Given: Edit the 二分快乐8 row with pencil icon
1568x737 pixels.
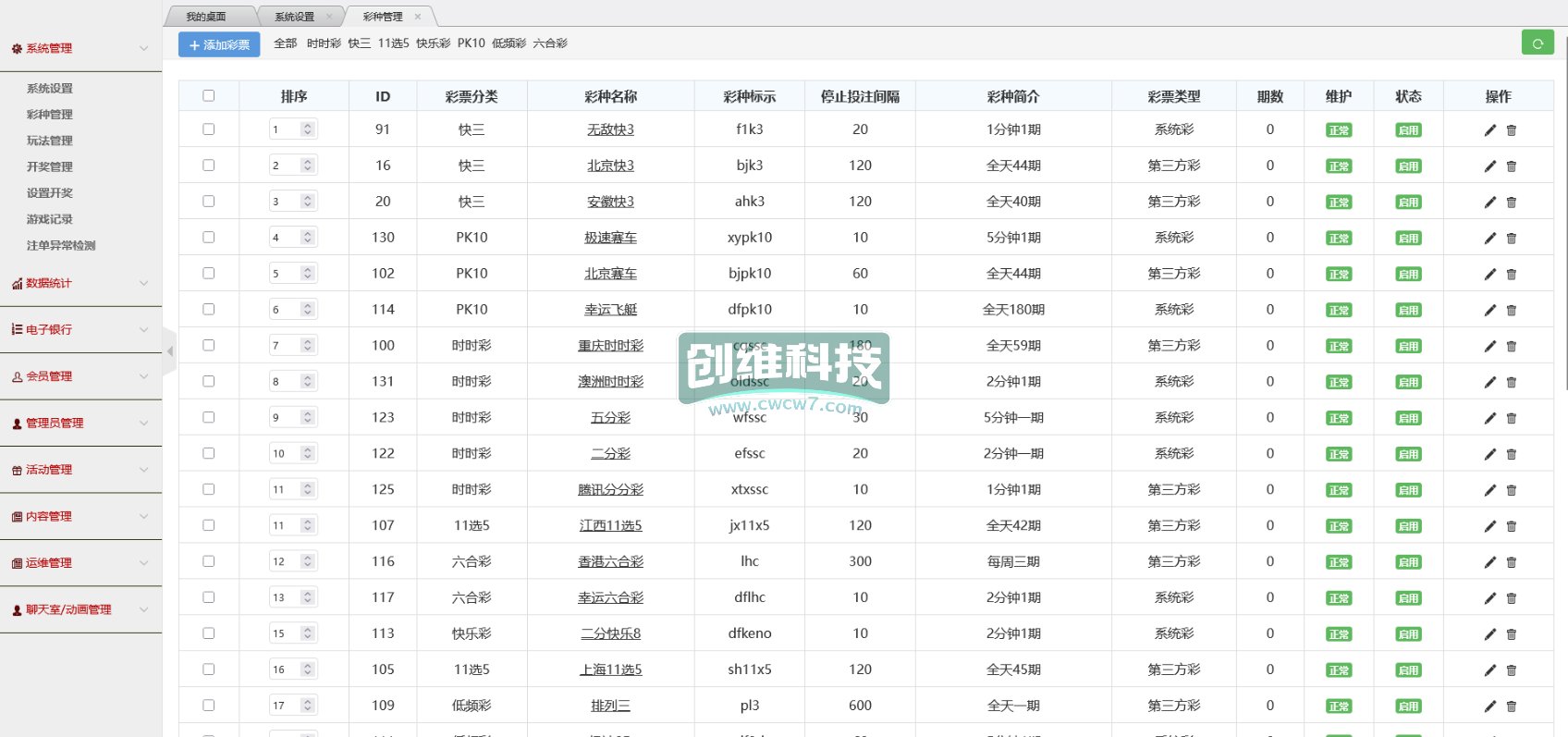Looking at the screenshot, I should [1489, 635].
